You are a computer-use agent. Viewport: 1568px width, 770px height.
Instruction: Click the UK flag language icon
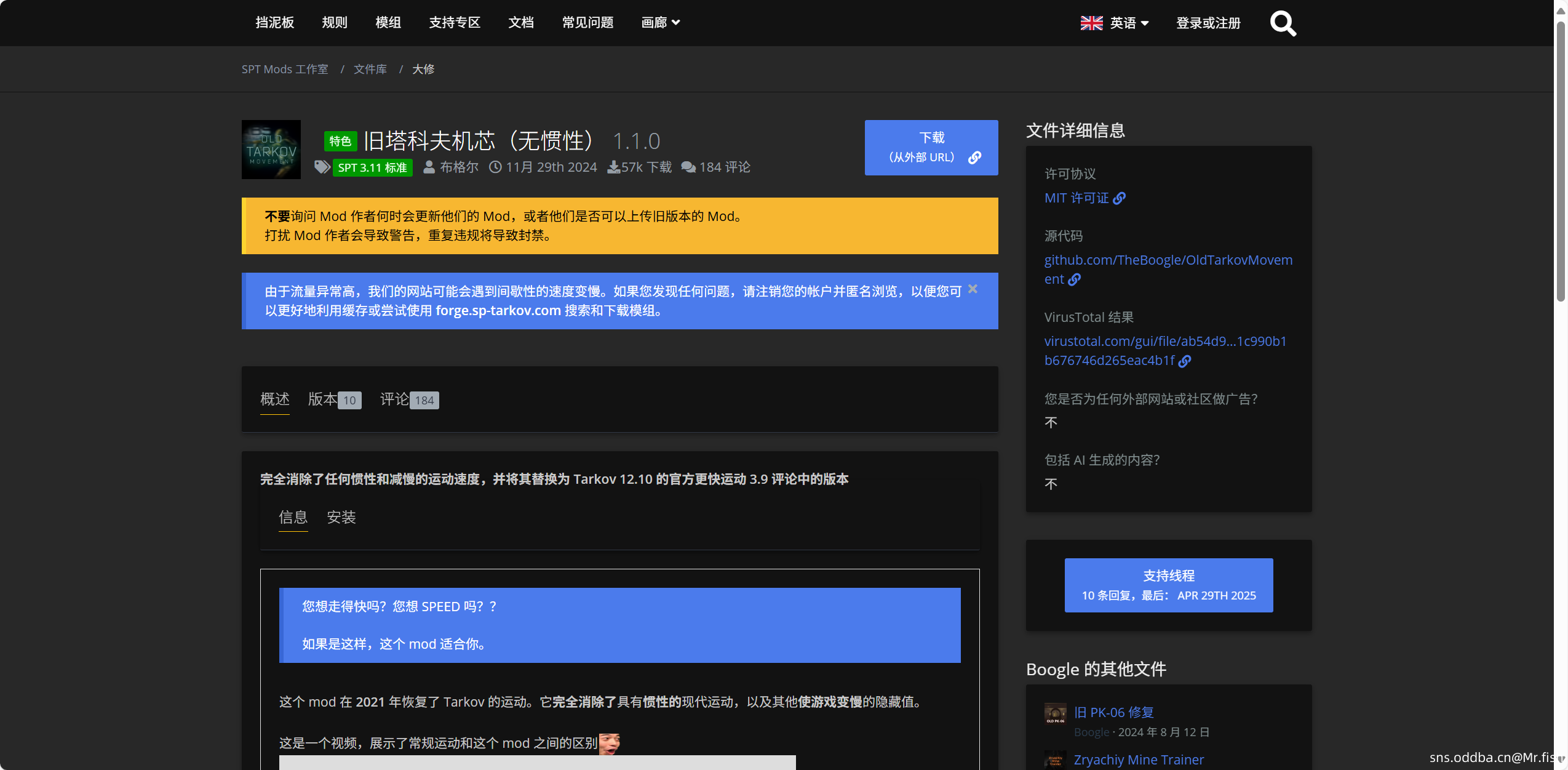coord(1091,23)
